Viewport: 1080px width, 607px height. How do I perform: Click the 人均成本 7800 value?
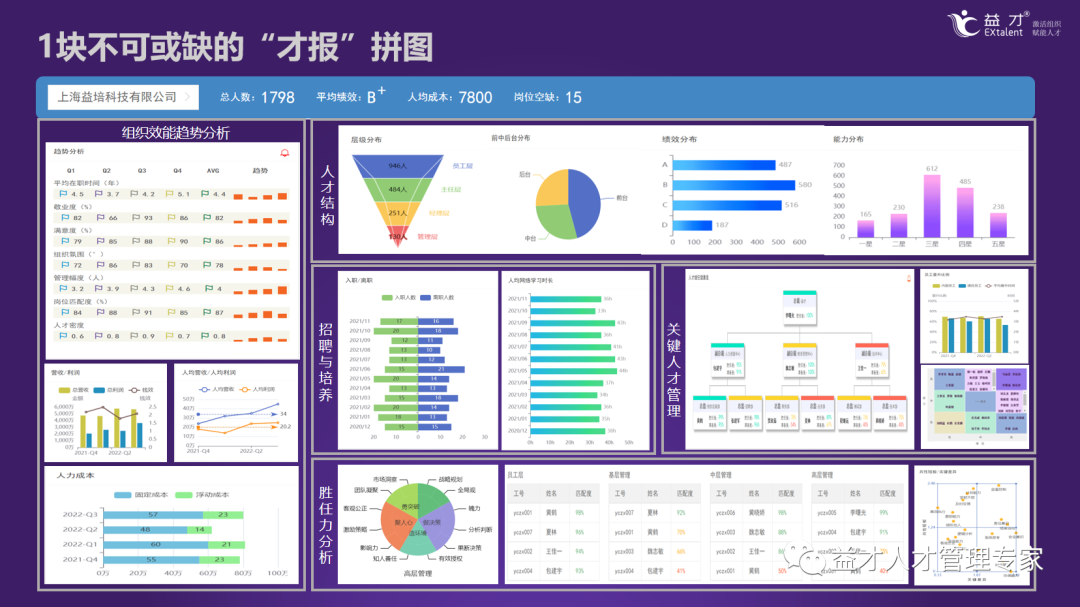[475, 97]
